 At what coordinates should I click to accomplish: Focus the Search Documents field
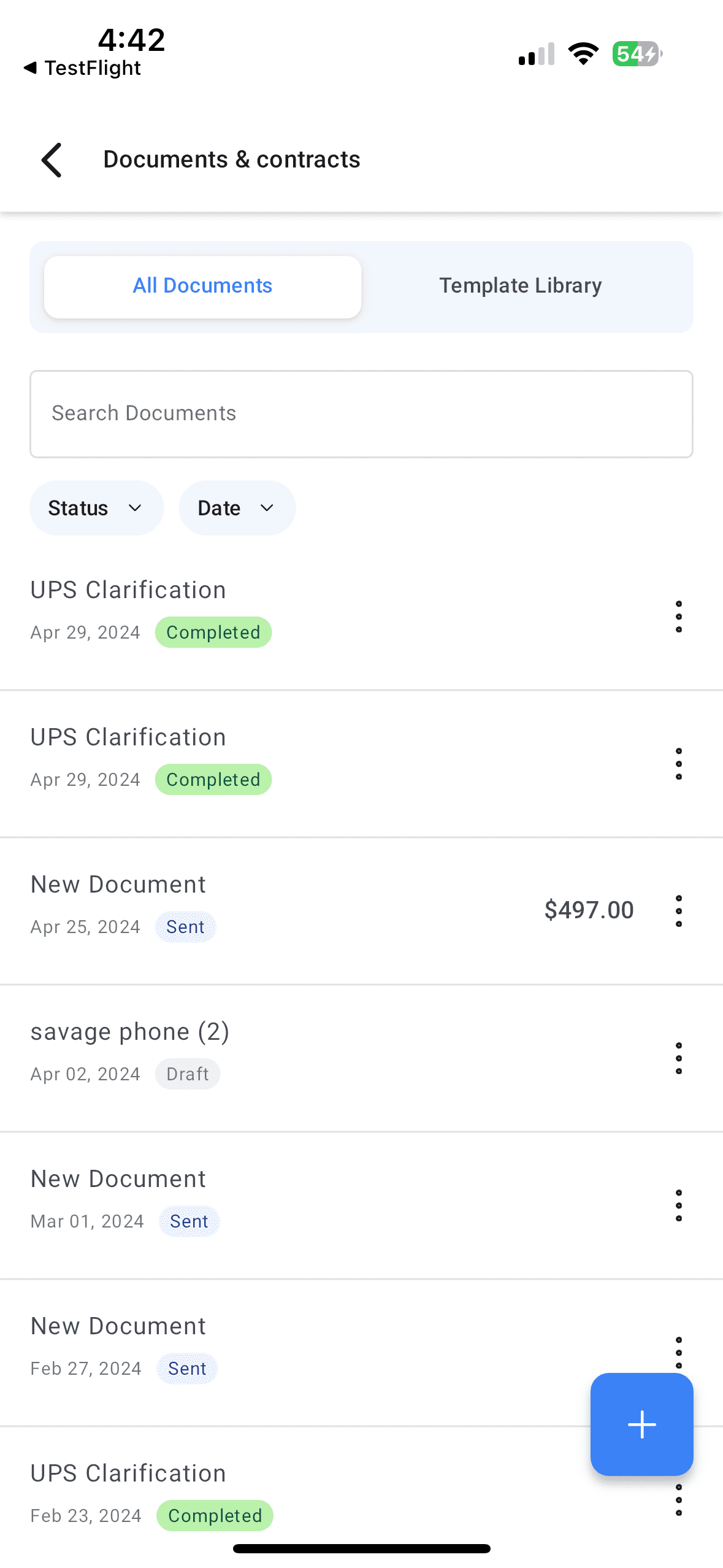(361, 413)
